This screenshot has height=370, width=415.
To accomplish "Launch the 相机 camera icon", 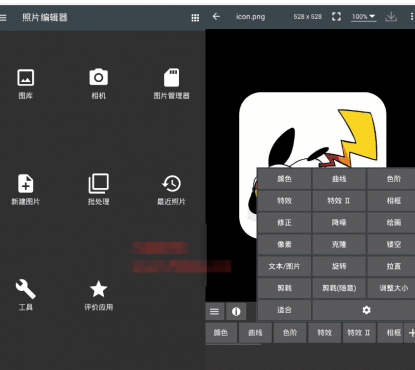I will 99,77.
